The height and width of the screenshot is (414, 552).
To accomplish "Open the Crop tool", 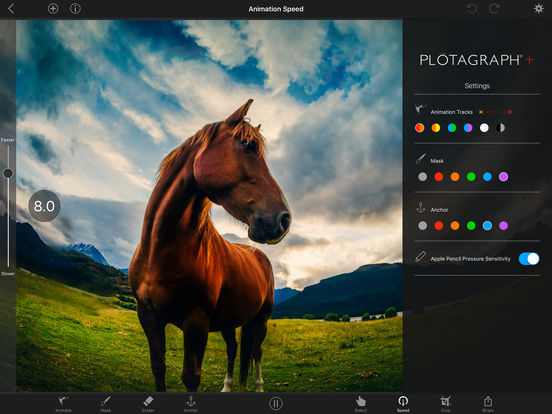I will [x=445, y=403].
